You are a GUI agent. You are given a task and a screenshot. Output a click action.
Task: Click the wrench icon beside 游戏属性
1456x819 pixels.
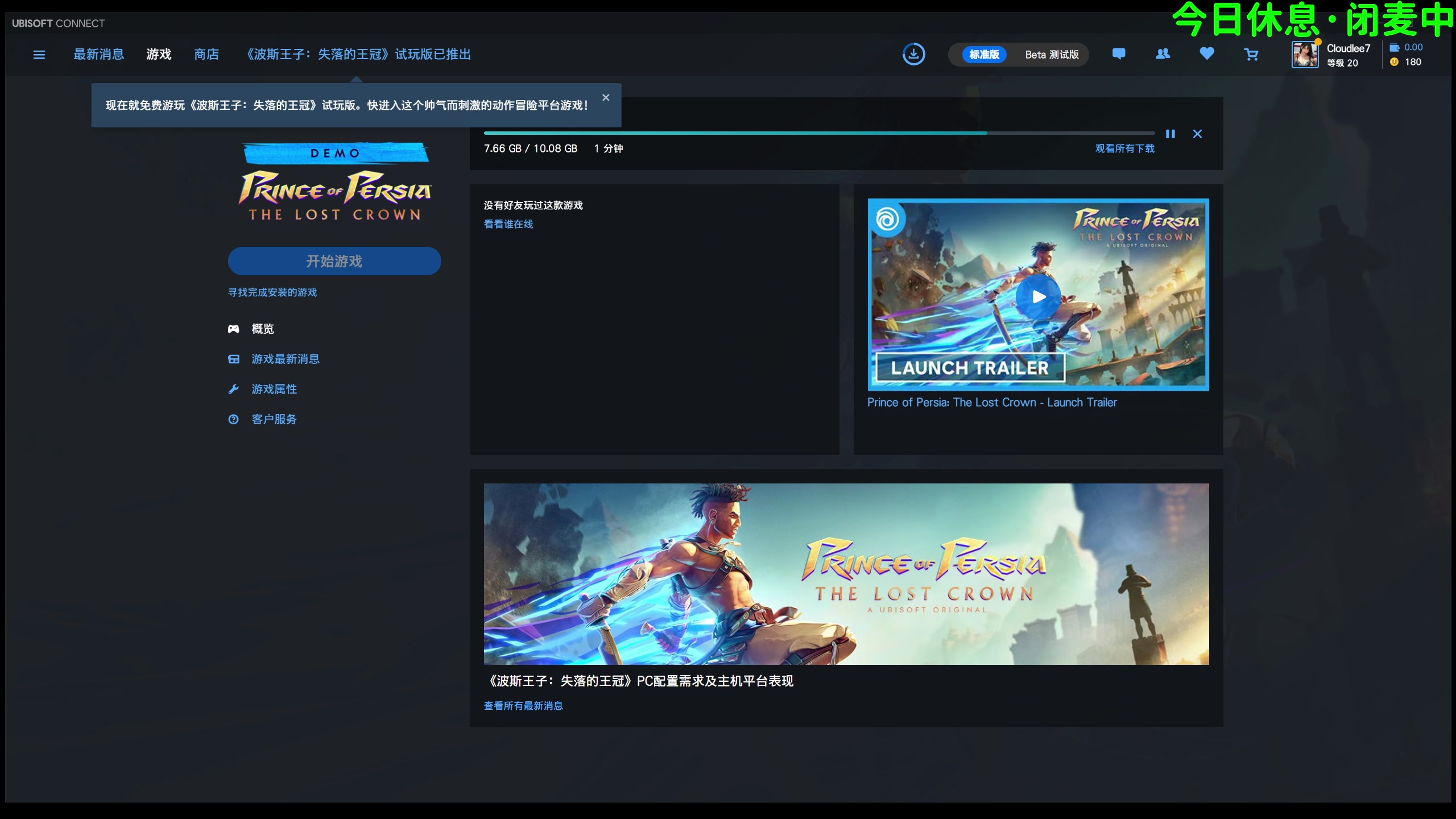coord(234,389)
